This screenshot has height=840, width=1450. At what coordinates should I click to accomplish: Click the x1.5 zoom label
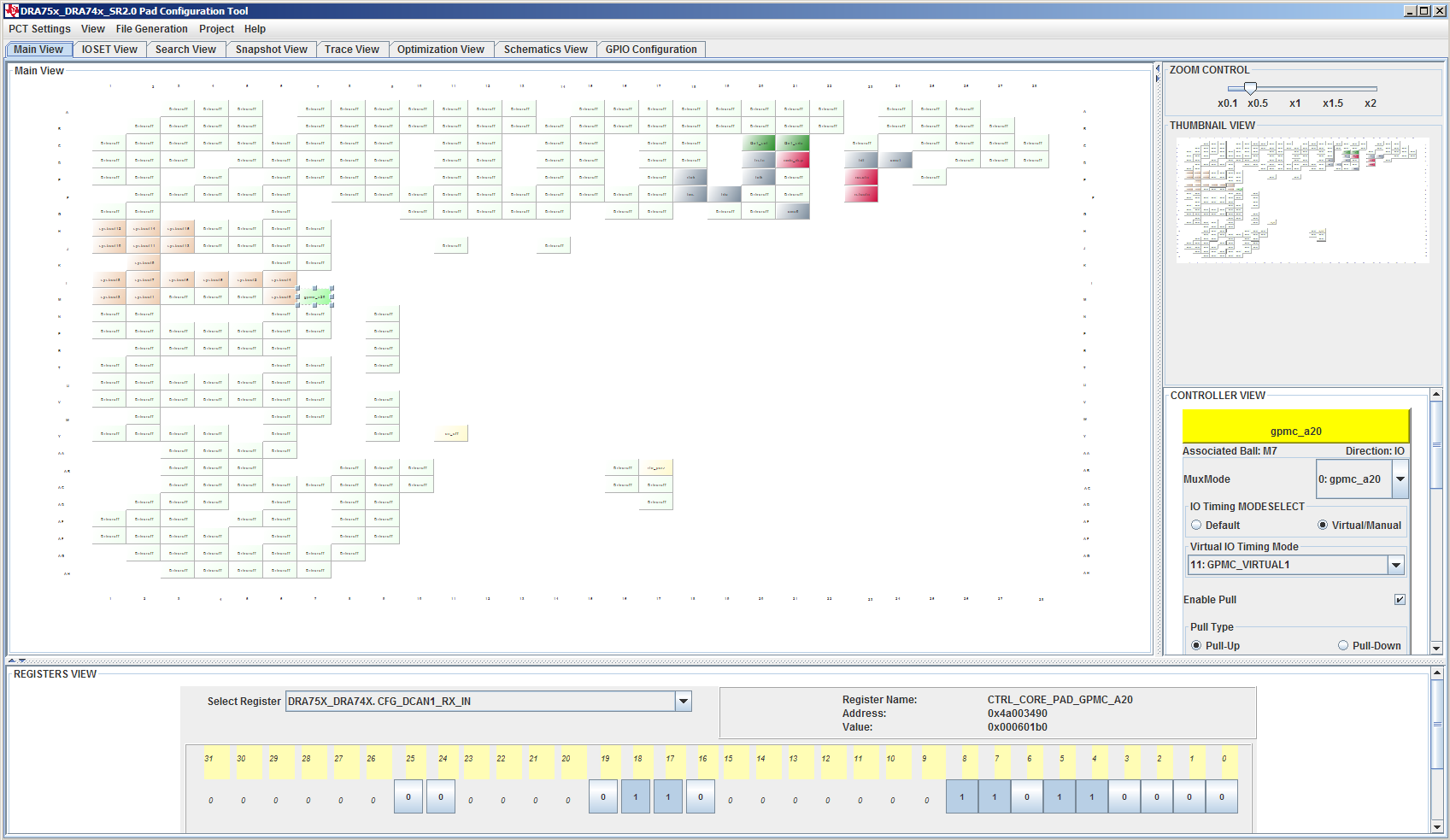pos(1333,103)
